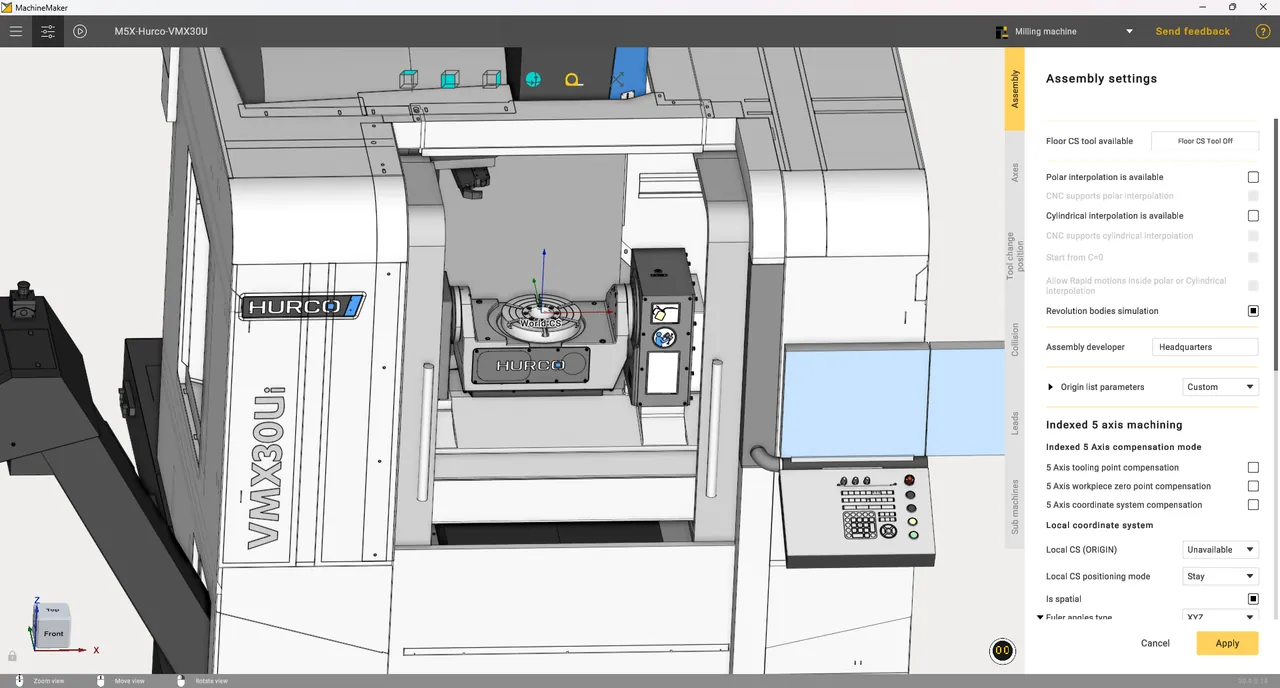Select the front-face cube view icon
The image size is (1280, 688).
[450, 79]
